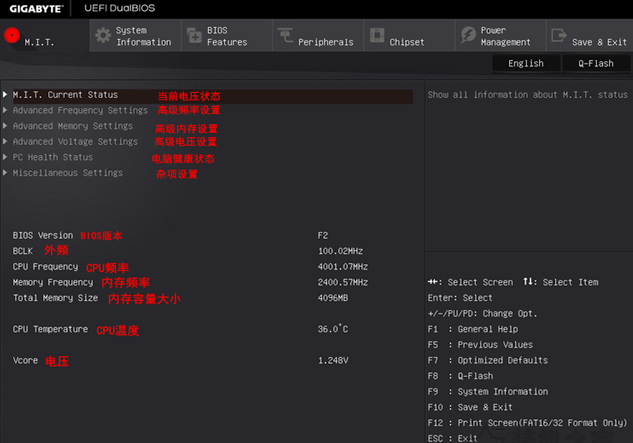633x443 pixels.
Task: Click the BCLK value 100.02MHz
Action: 340,251
